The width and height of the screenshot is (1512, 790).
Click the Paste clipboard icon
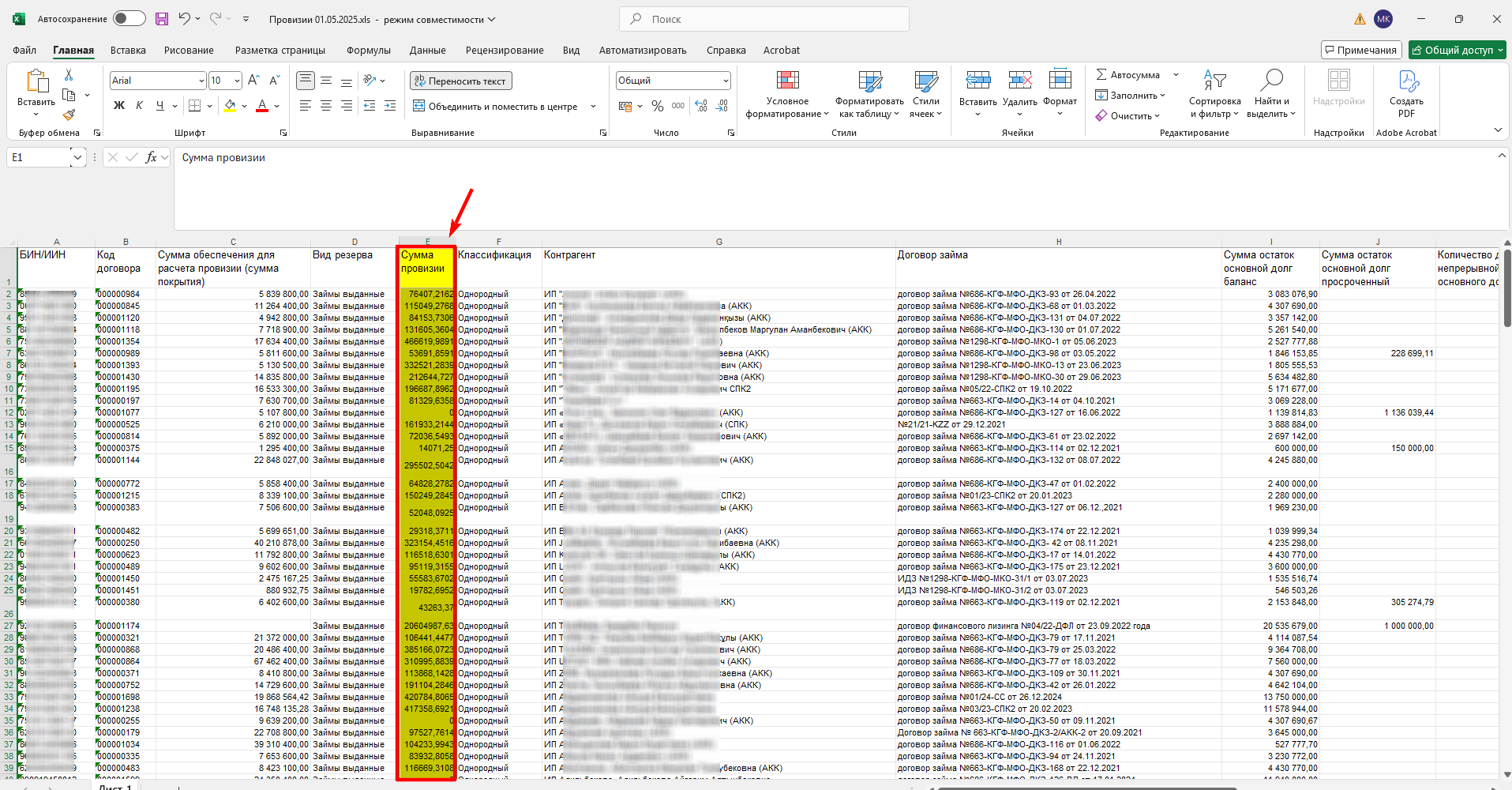point(36,81)
